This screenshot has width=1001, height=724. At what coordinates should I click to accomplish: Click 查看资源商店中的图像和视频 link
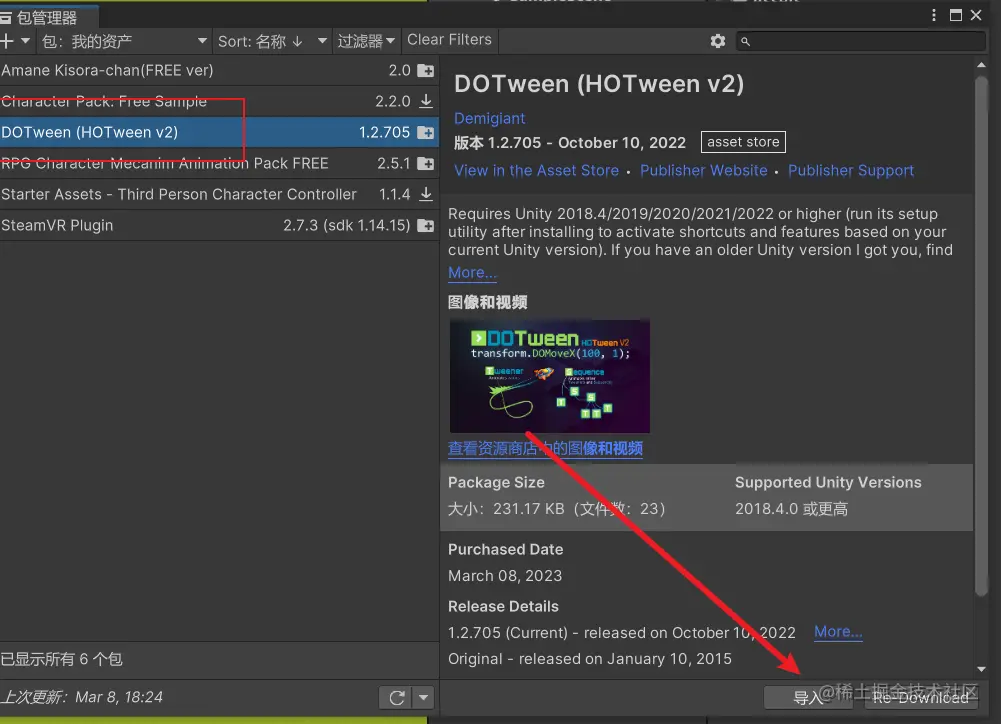pyautogui.click(x=545, y=448)
